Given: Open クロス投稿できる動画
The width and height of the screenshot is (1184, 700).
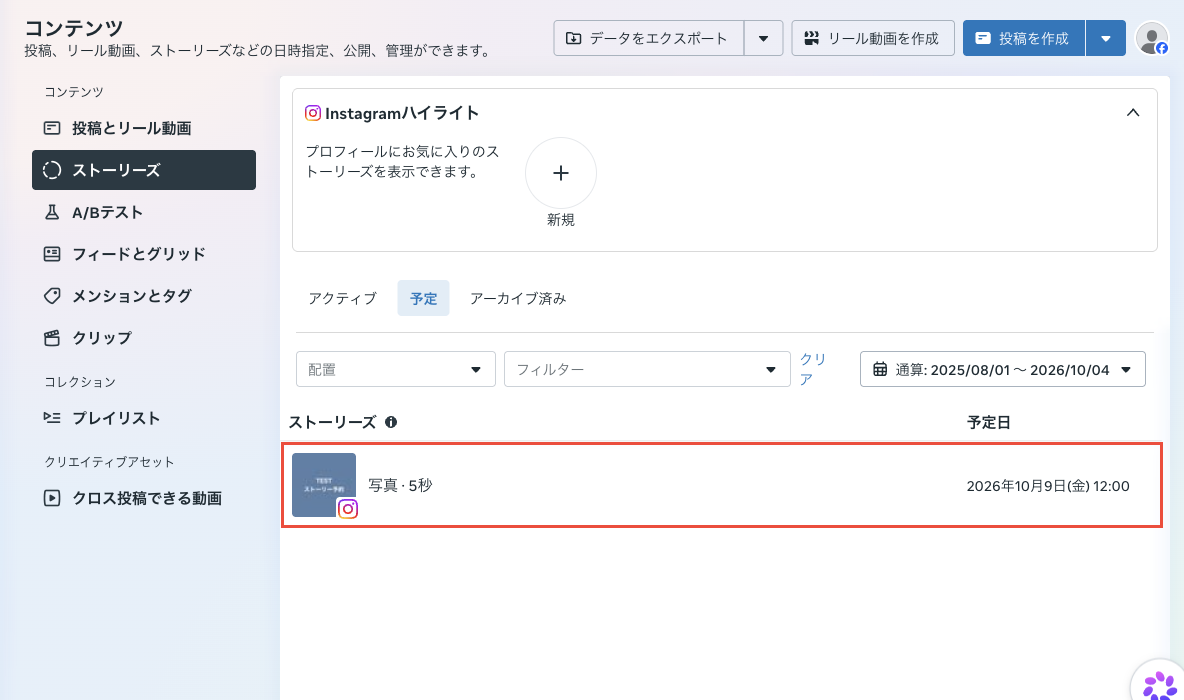Looking at the screenshot, I should 143,498.
